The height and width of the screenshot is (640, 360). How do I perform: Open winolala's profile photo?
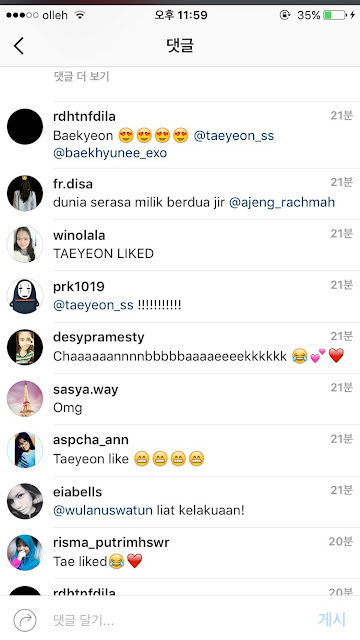pos(25,244)
